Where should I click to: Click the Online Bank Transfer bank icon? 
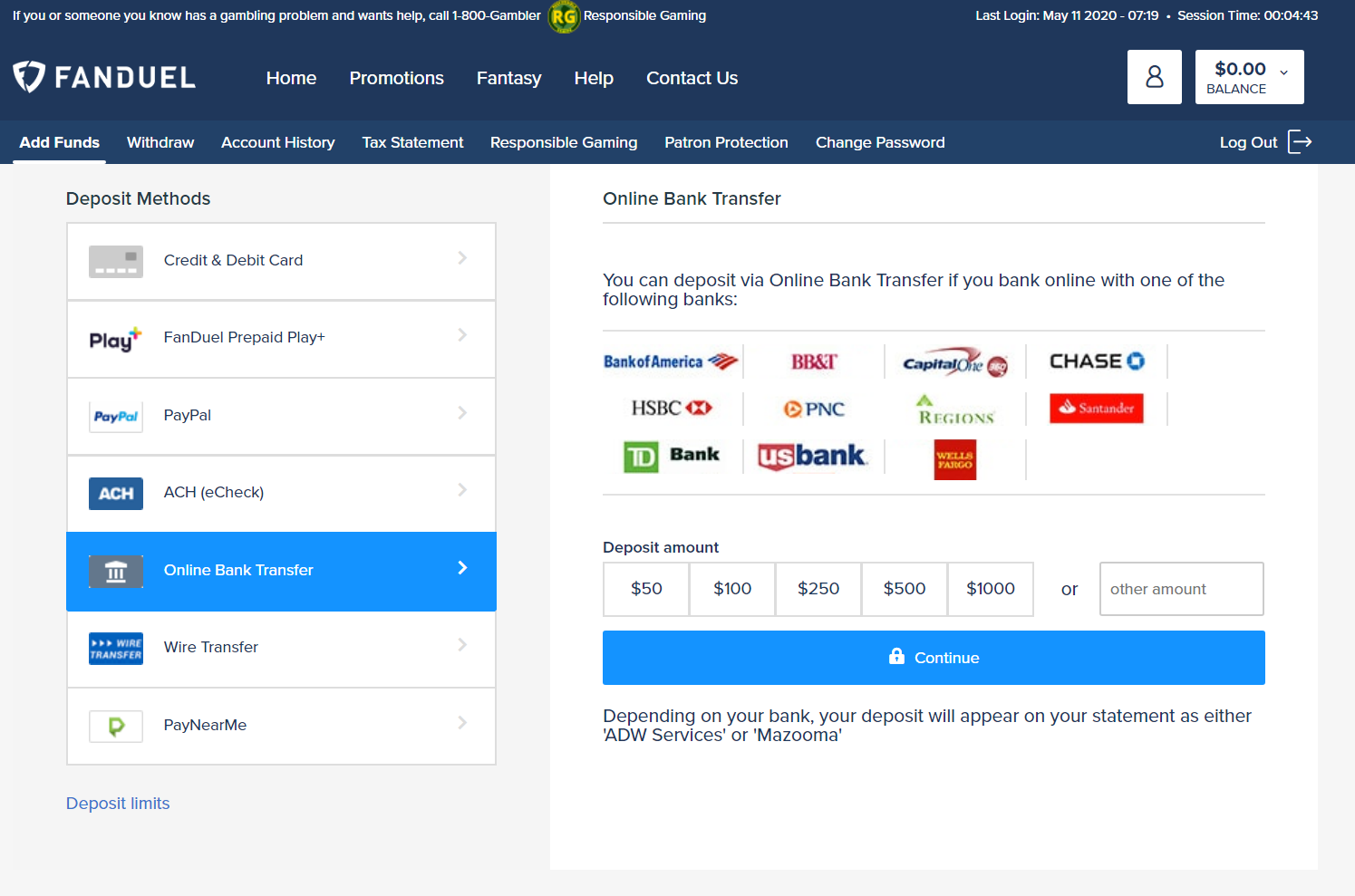click(116, 572)
